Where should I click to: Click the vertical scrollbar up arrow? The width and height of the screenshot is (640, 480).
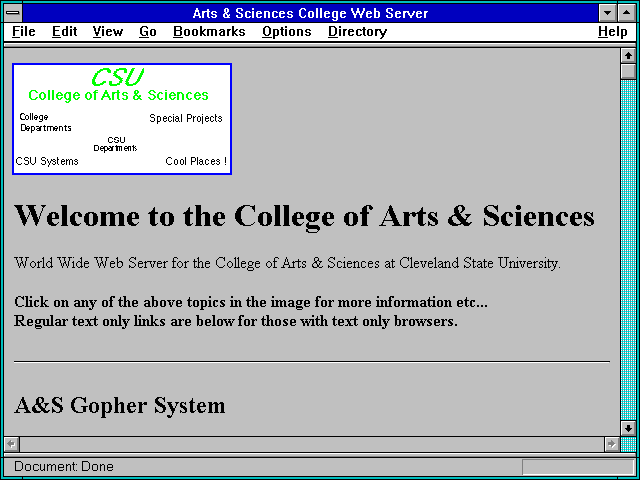coord(628,56)
